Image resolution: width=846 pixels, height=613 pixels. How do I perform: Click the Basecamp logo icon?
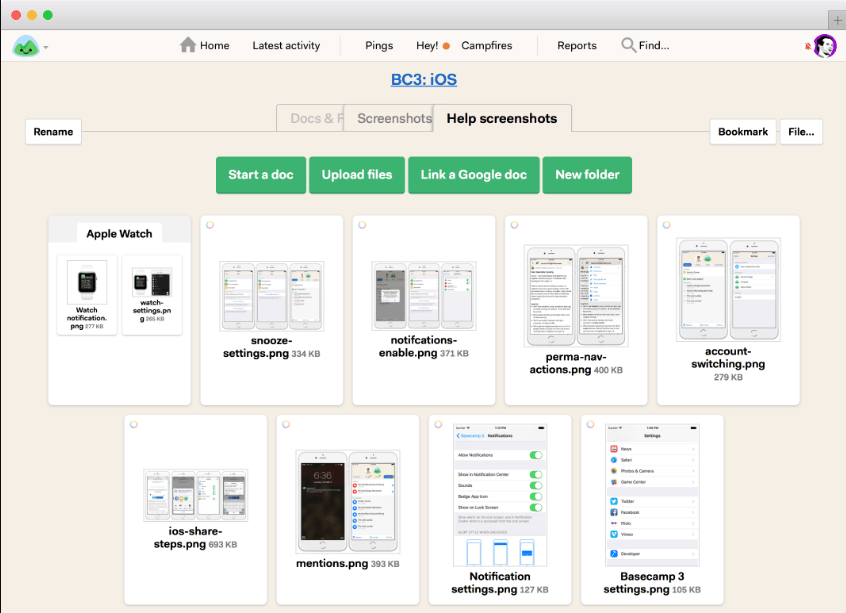(x=26, y=46)
